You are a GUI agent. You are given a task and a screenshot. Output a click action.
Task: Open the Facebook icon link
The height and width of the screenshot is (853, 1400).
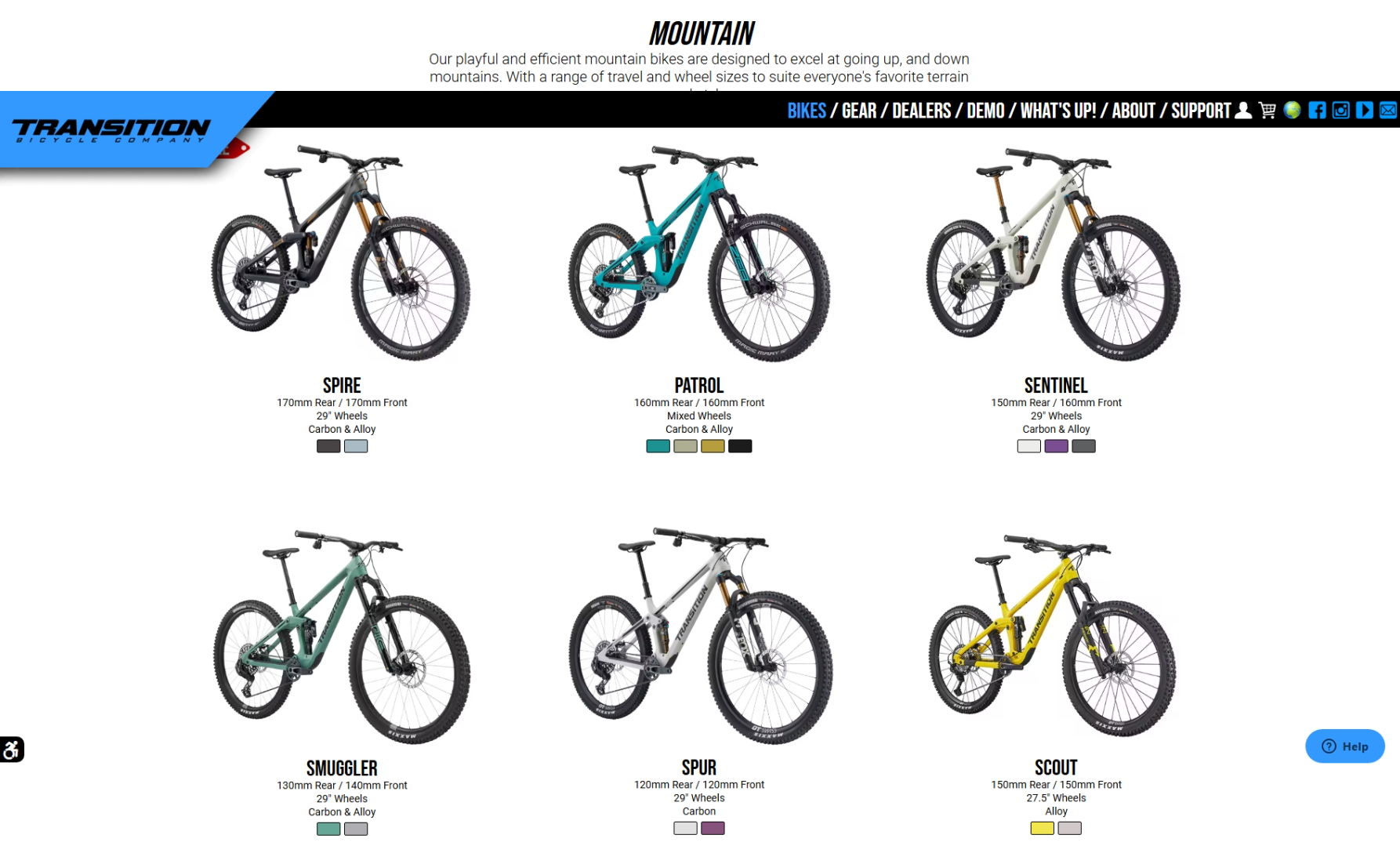(x=1317, y=111)
